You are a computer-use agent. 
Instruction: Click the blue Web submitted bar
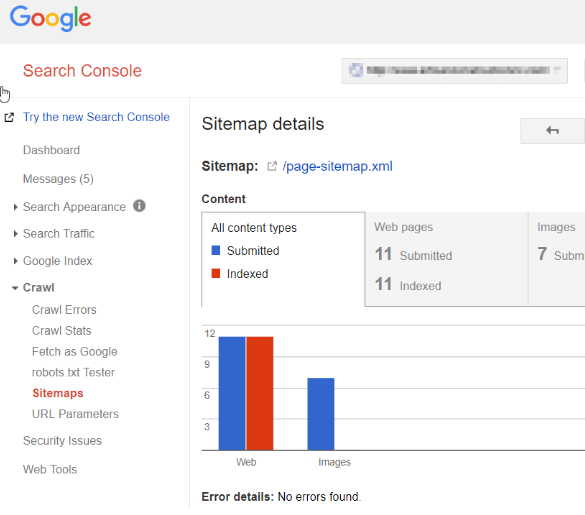pyautogui.click(x=232, y=393)
